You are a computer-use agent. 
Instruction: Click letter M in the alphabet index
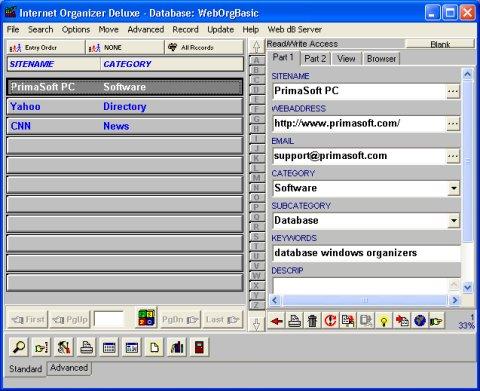[256, 178]
